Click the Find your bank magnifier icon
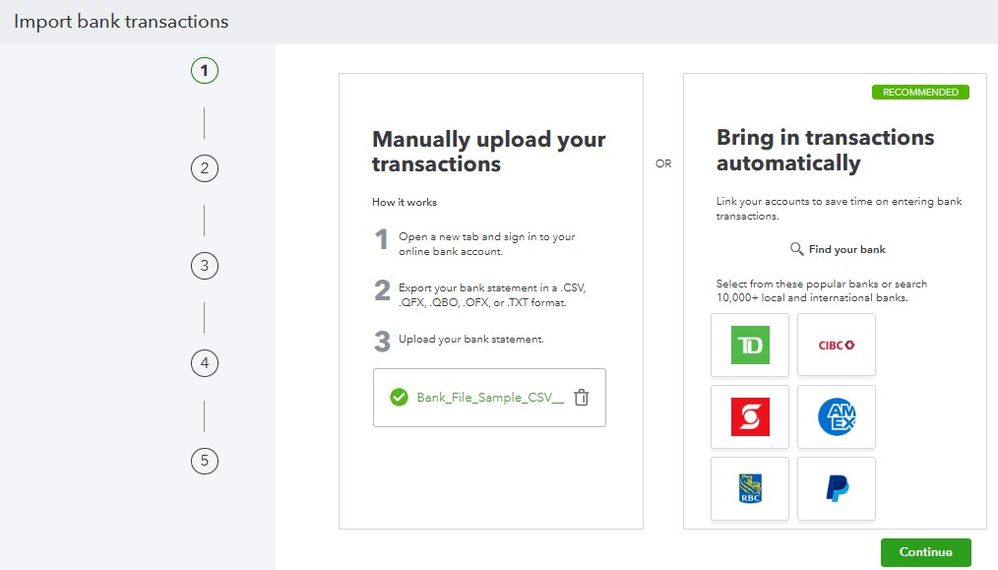This screenshot has width=998, height=570. (797, 249)
